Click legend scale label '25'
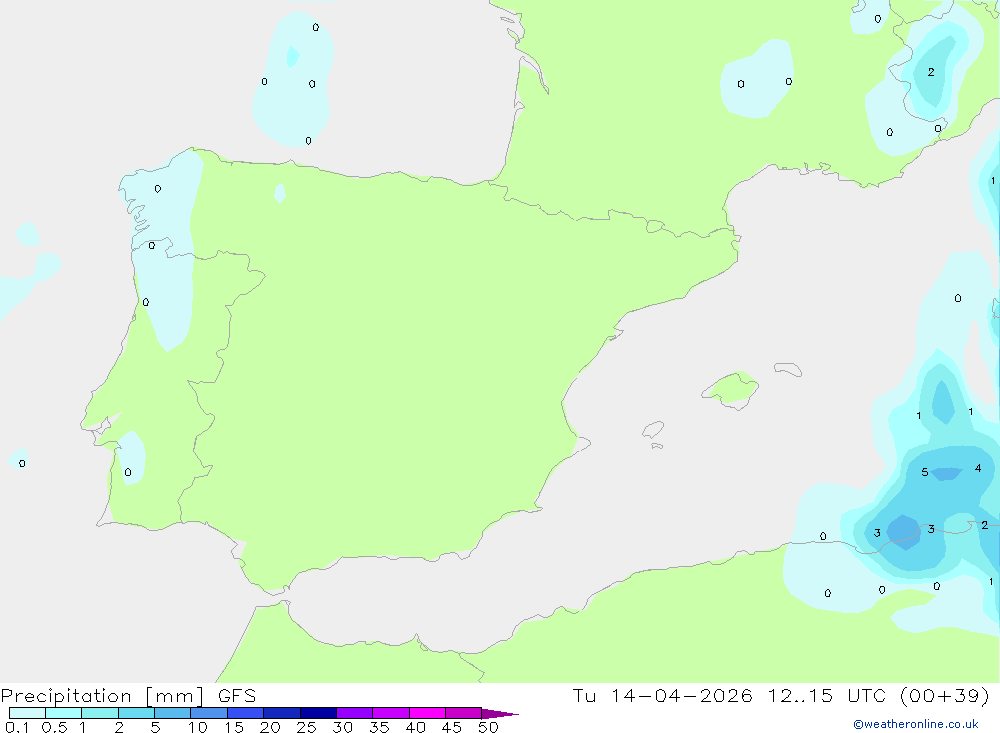 click(307, 727)
